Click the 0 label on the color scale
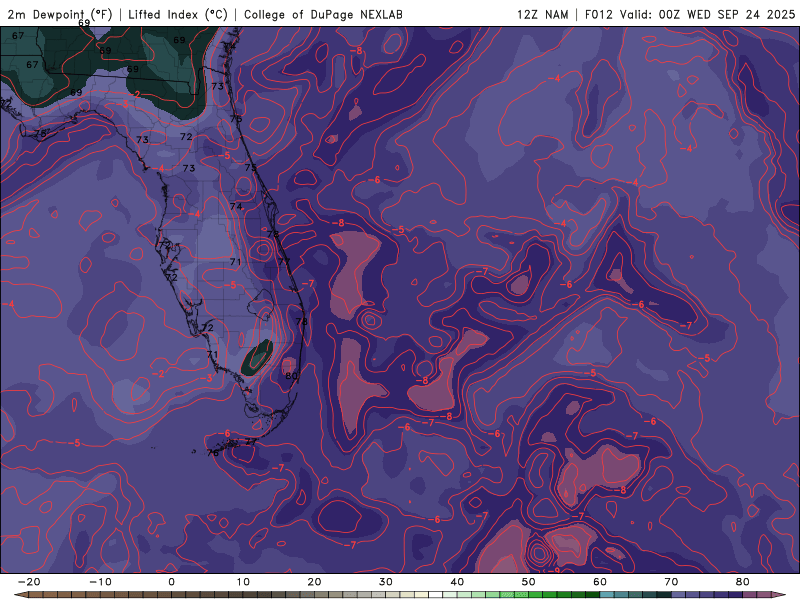This screenshot has height=600, width=800. point(171,582)
